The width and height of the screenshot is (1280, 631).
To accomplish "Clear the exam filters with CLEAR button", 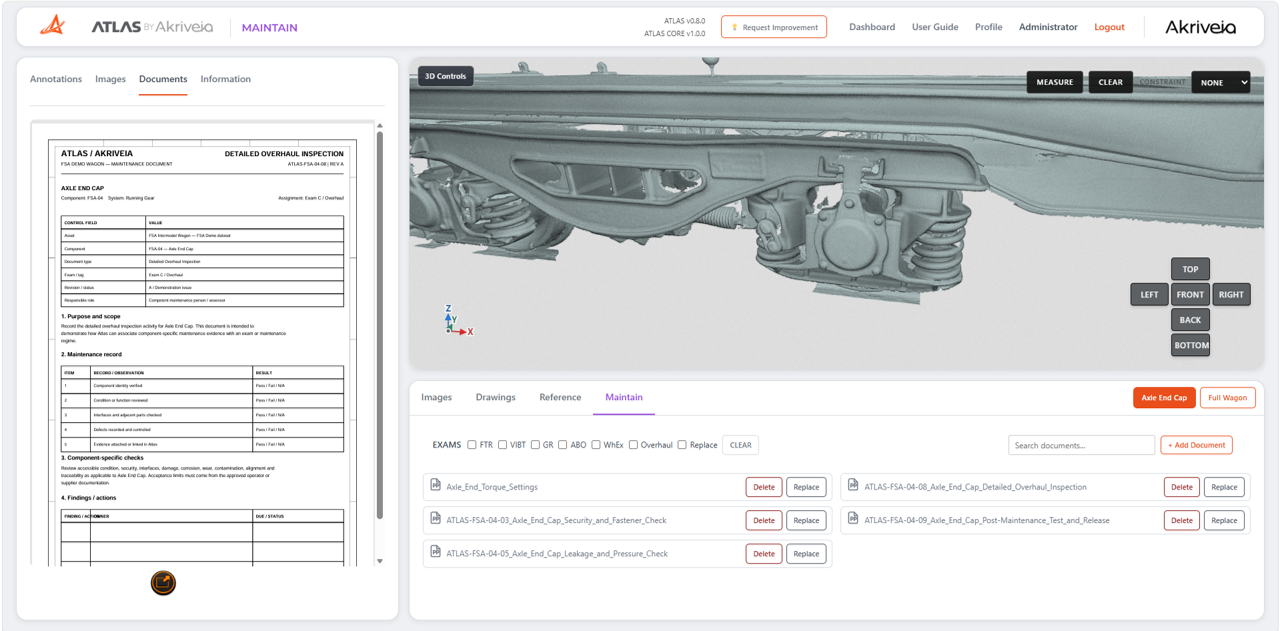I will tap(740, 445).
